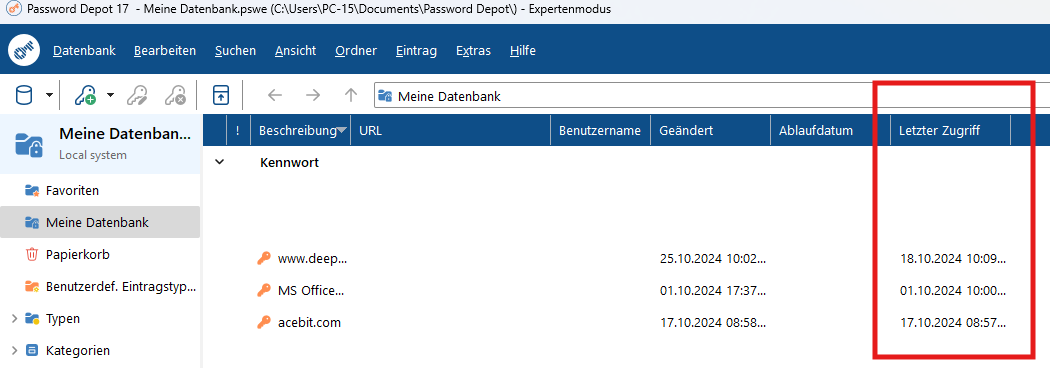Click the large locked-folder database header icon

[30, 144]
